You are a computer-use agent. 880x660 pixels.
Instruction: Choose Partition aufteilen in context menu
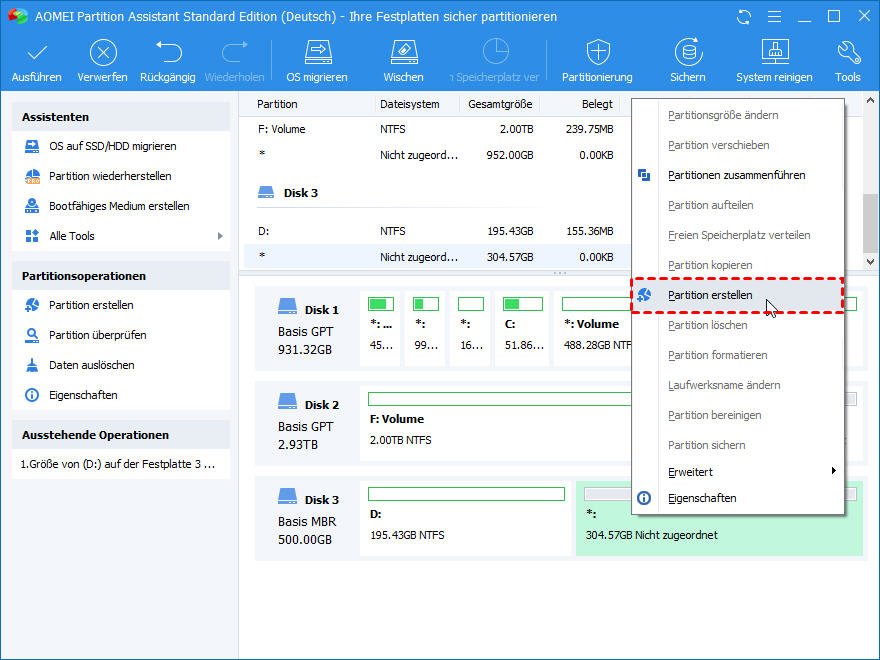[738, 205]
